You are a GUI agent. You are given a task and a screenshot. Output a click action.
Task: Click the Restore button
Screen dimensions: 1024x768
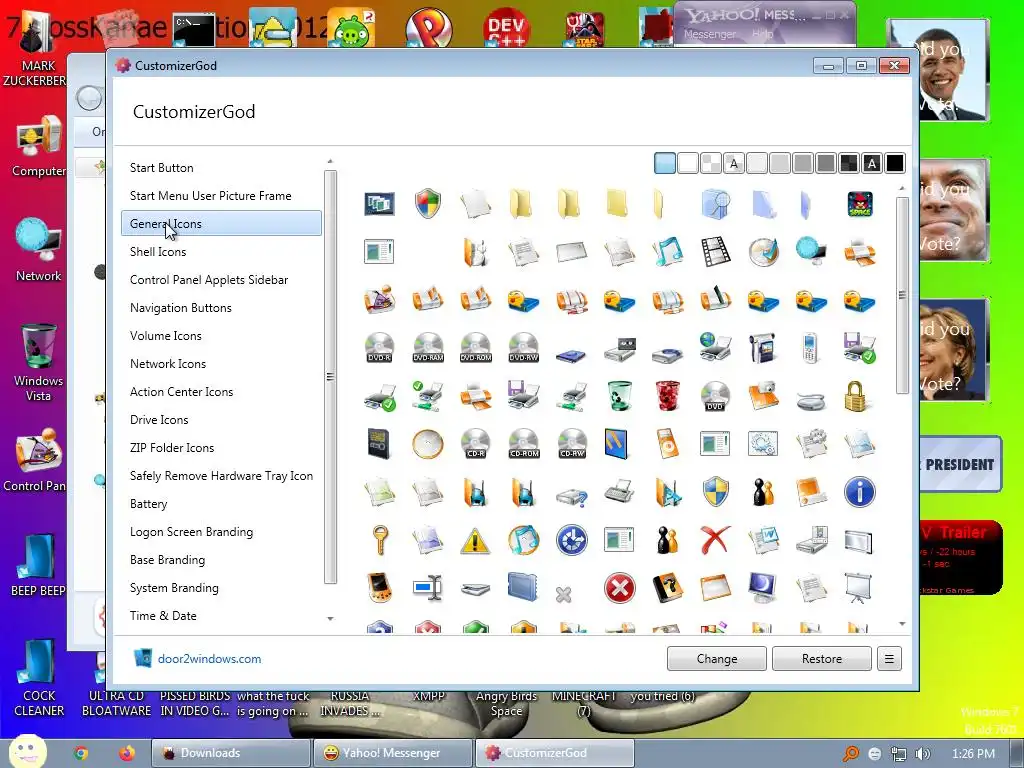pyautogui.click(x=822, y=658)
